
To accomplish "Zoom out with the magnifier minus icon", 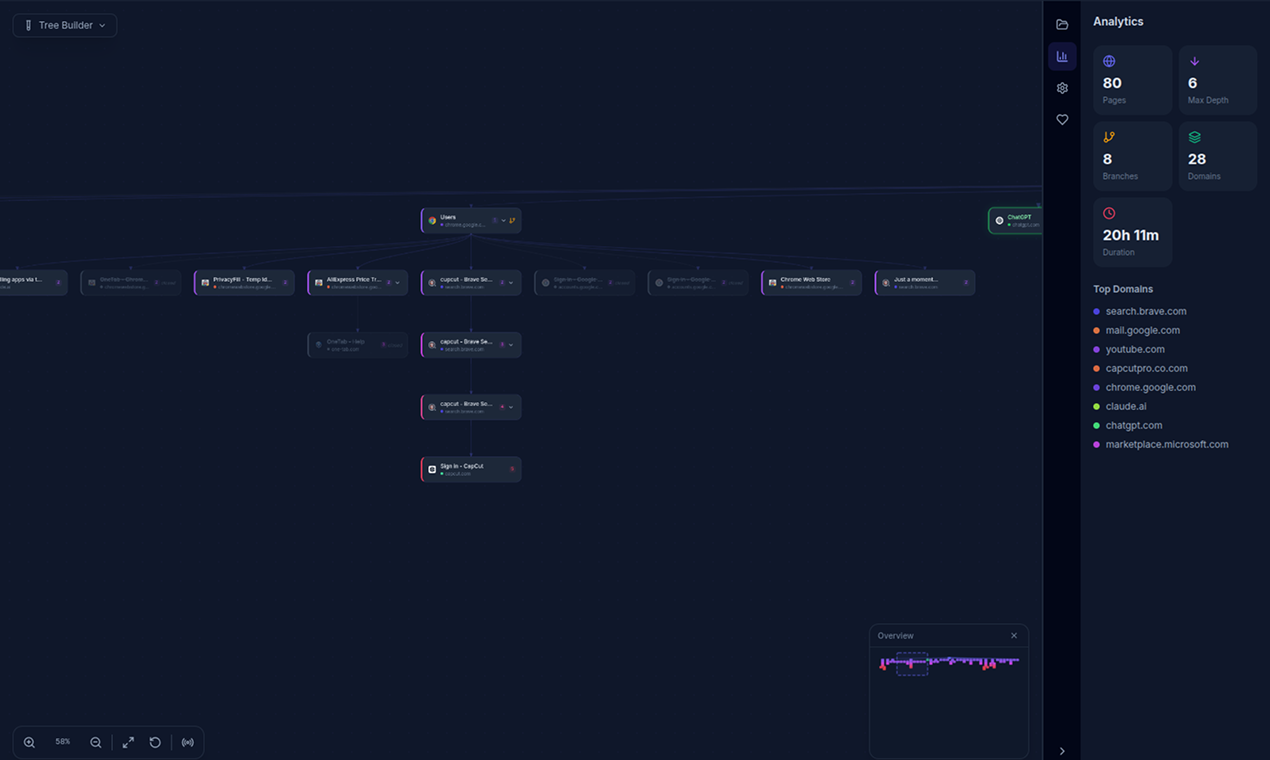I will point(95,742).
